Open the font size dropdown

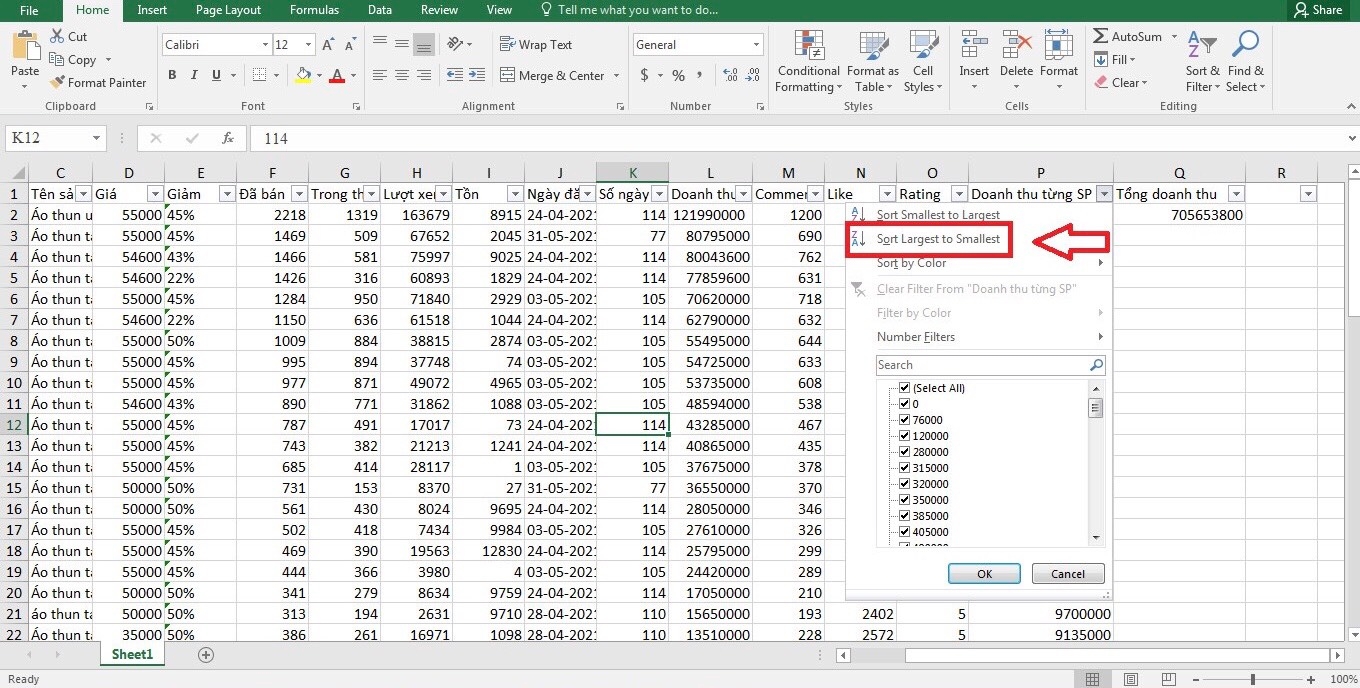pos(310,45)
